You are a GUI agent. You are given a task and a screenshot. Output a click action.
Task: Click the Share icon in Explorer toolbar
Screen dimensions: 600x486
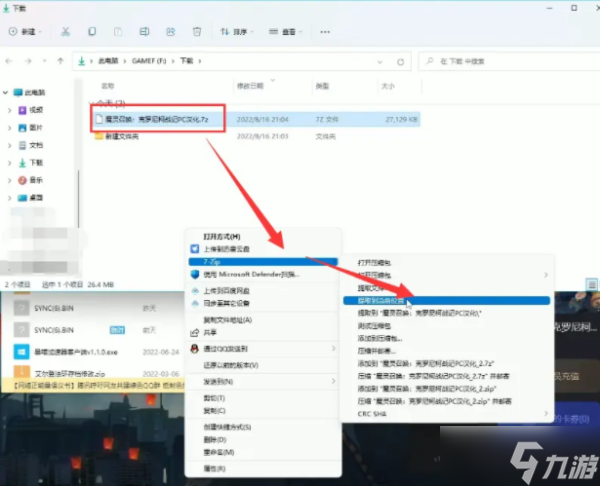point(171,32)
